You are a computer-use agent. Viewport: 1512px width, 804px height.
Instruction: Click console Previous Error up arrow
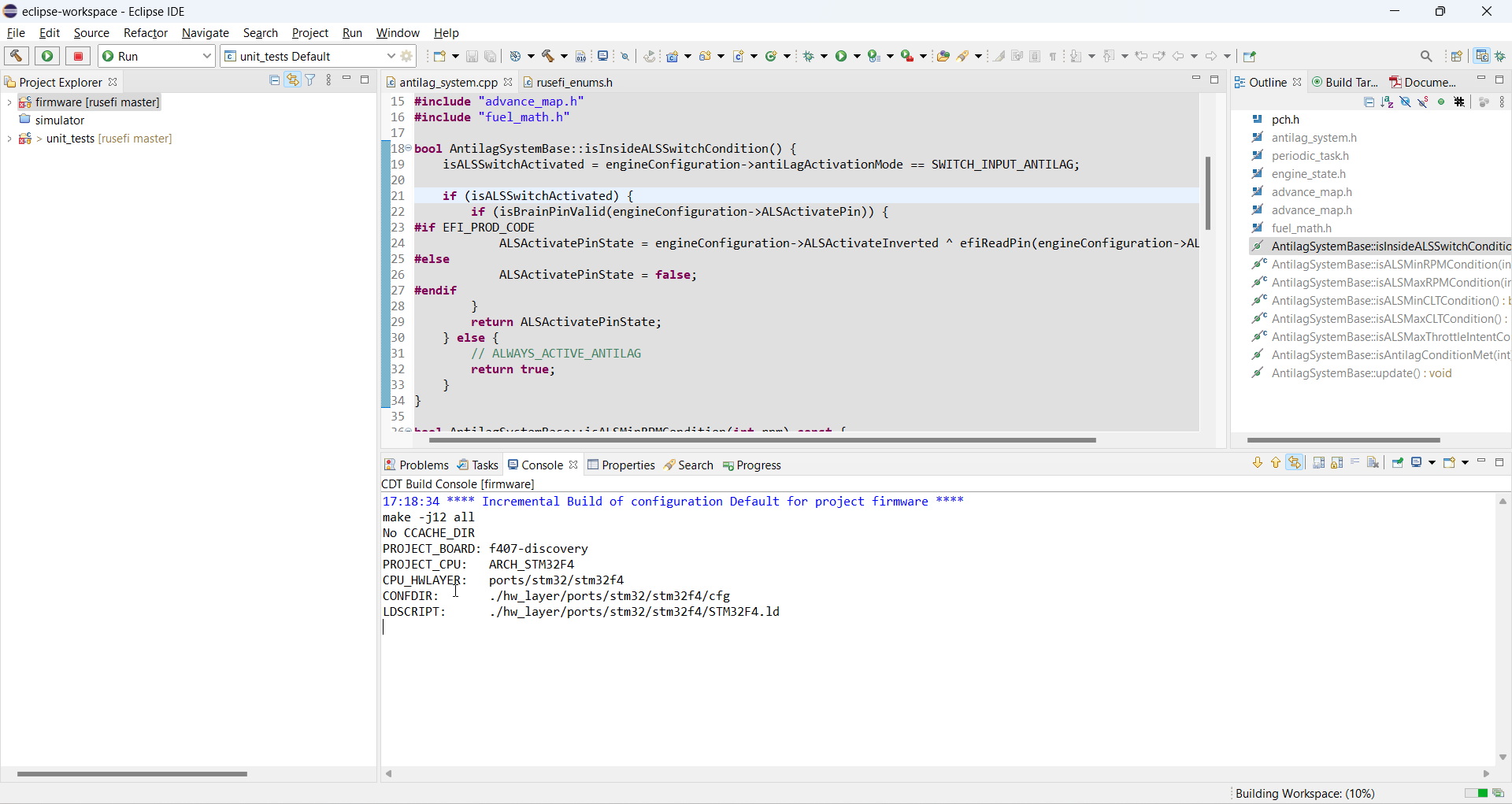click(1276, 463)
